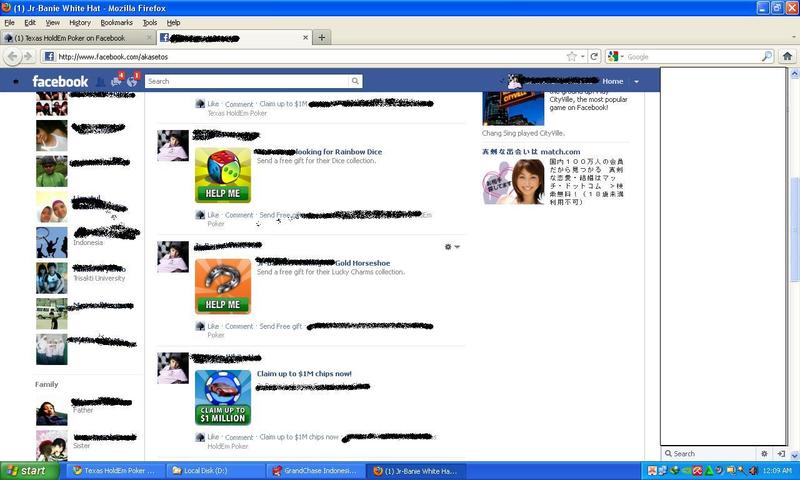Open the Facebook messages icon
Viewport: 800px width, 480px height.
click(x=117, y=81)
